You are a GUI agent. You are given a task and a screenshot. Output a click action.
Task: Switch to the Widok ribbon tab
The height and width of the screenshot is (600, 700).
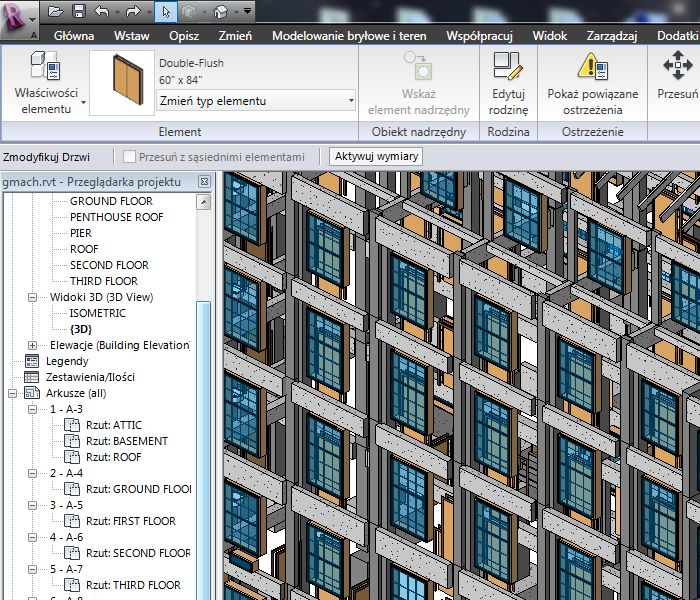point(549,36)
